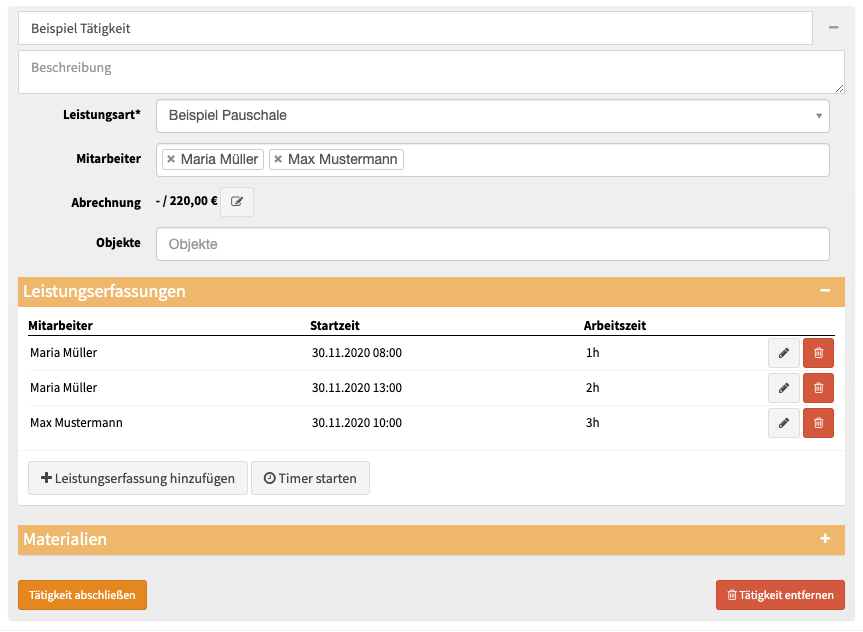
Task: Remove Maria Müller tag from Mitarbeiter
Action: coord(171,159)
